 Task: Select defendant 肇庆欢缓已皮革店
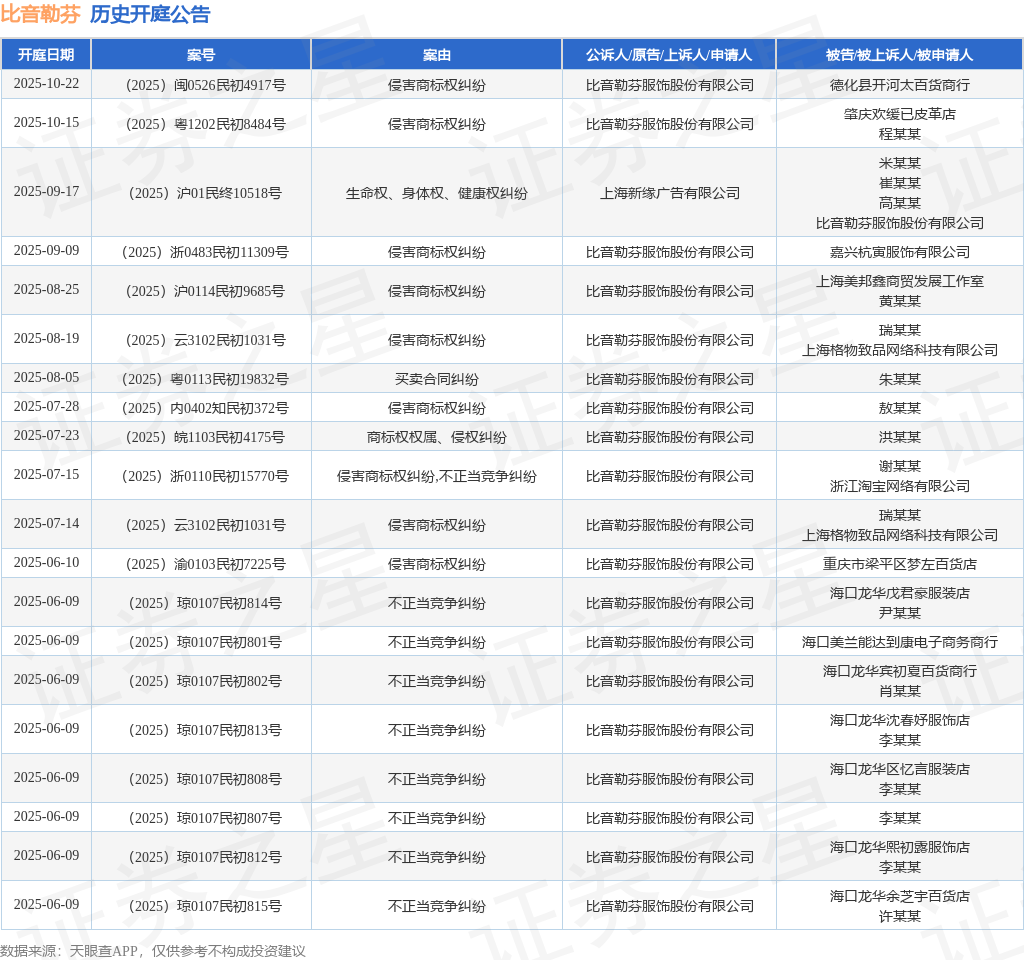pos(899,114)
